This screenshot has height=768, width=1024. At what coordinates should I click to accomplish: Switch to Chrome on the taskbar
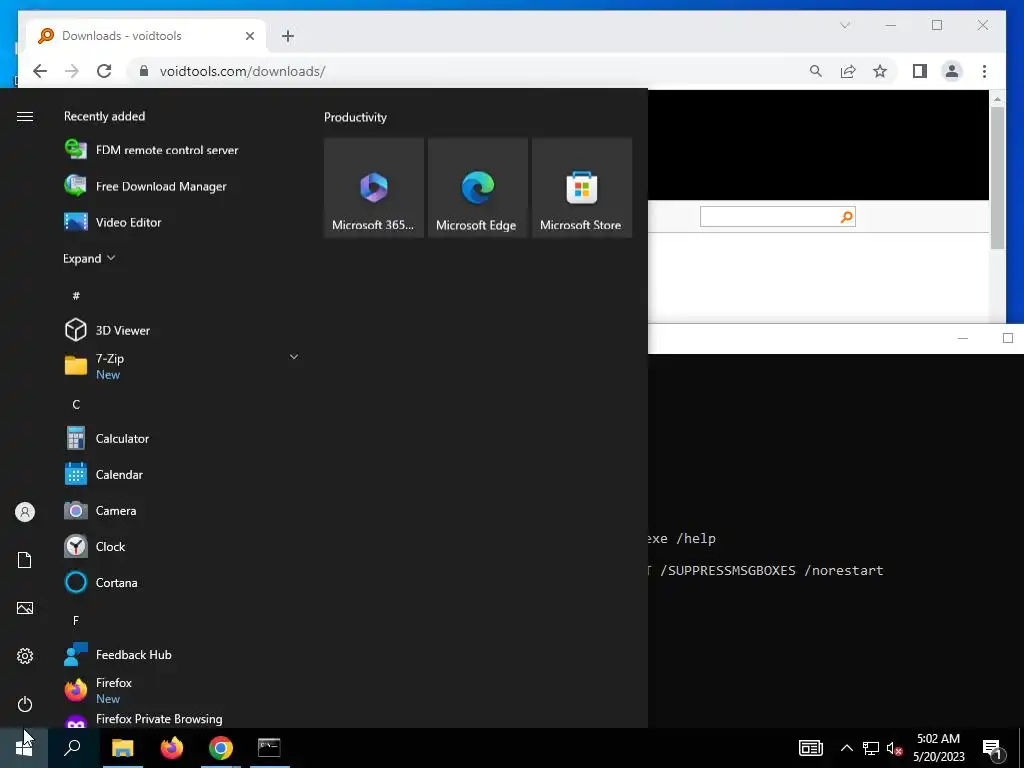pyautogui.click(x=221, y=748)
